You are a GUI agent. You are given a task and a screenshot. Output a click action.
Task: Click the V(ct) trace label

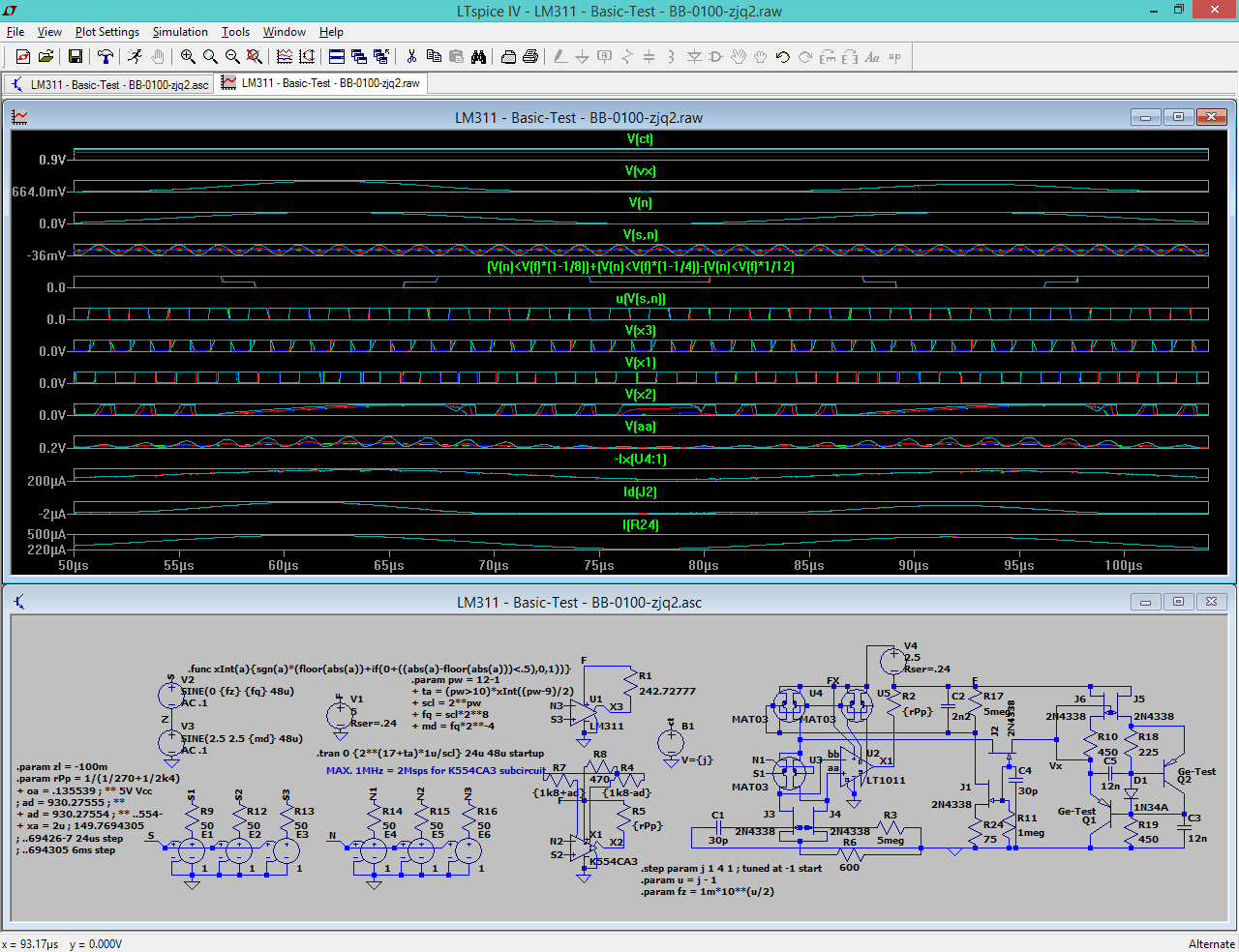(x=640, y=138)
